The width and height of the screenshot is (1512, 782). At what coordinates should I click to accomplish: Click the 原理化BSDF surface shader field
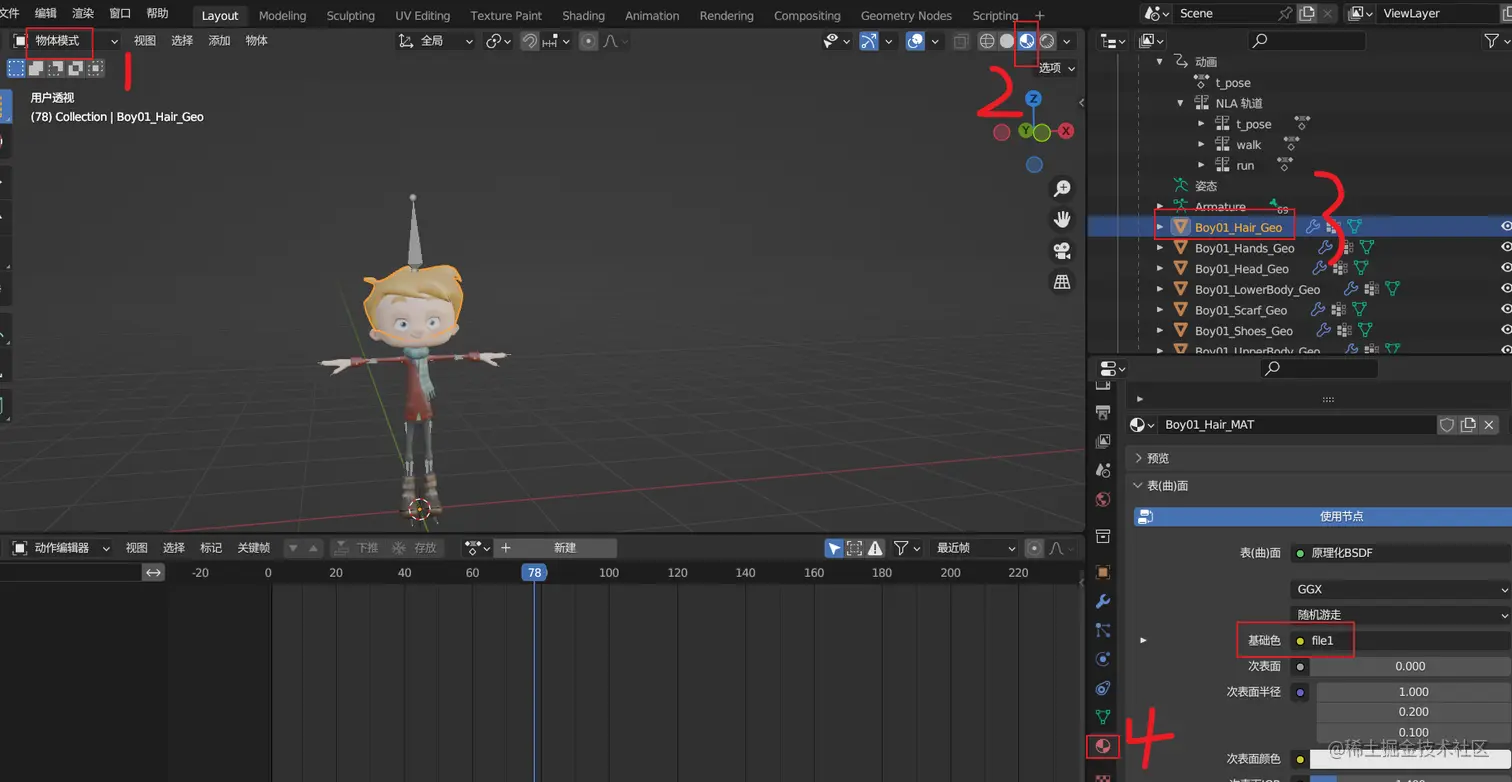click(1400, 553)
